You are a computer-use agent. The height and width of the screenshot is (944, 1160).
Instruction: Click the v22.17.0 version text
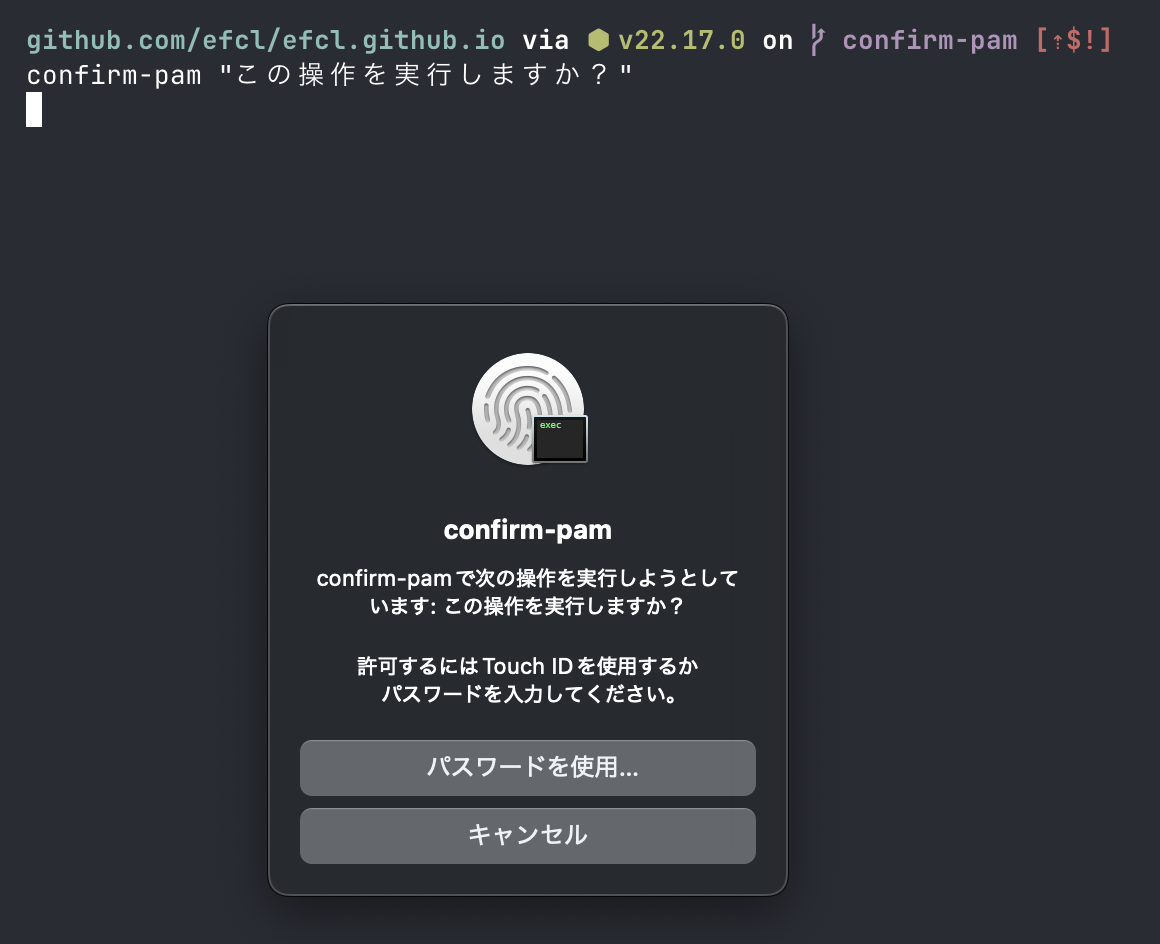point(681,41)
